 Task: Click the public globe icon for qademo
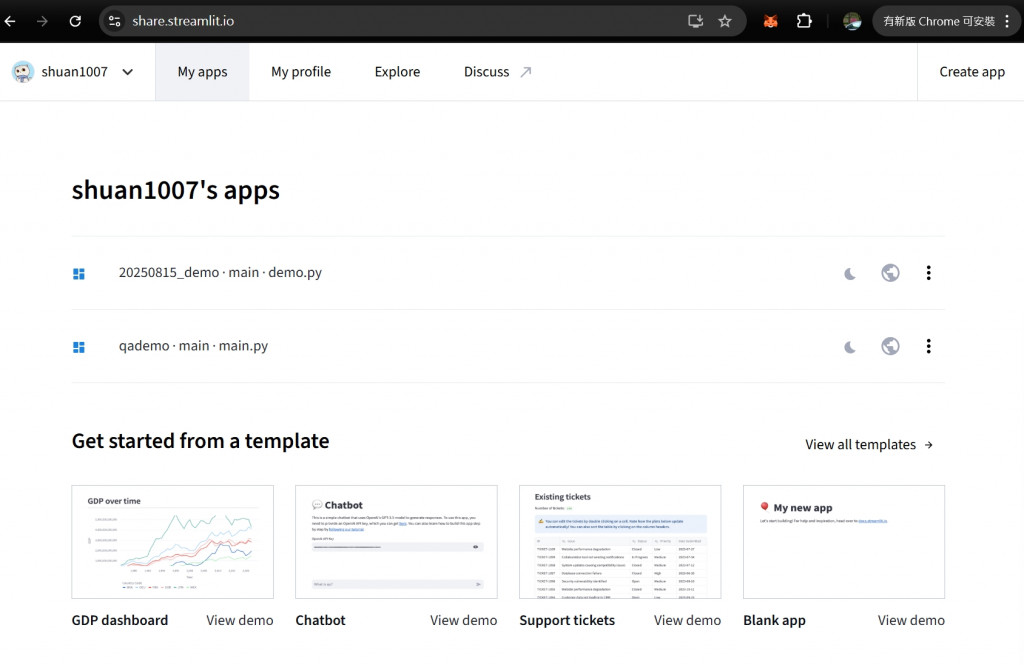(890, 346)
